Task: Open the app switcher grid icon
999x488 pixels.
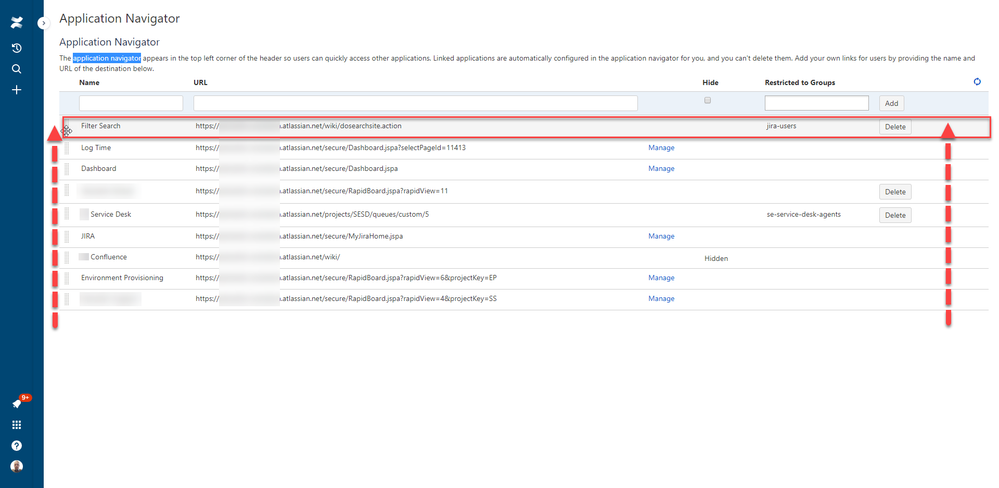Action: (x=17, y=425)
